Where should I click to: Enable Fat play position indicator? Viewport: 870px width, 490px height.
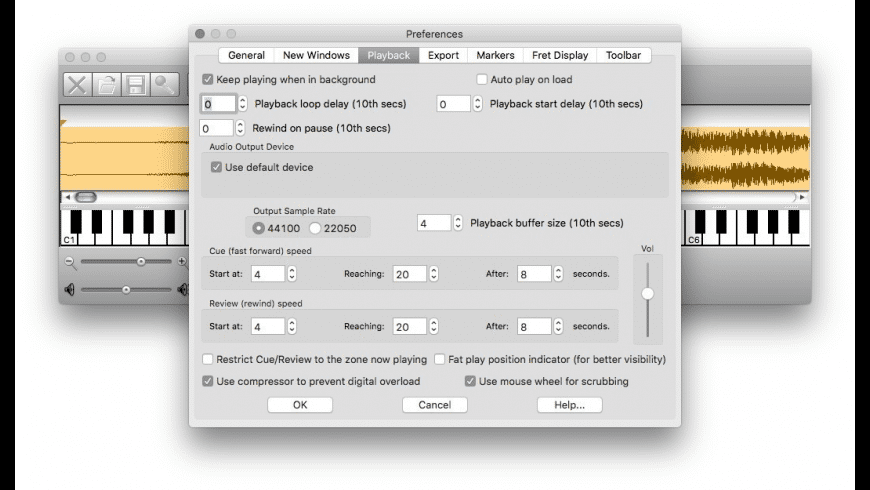[439, 360]
